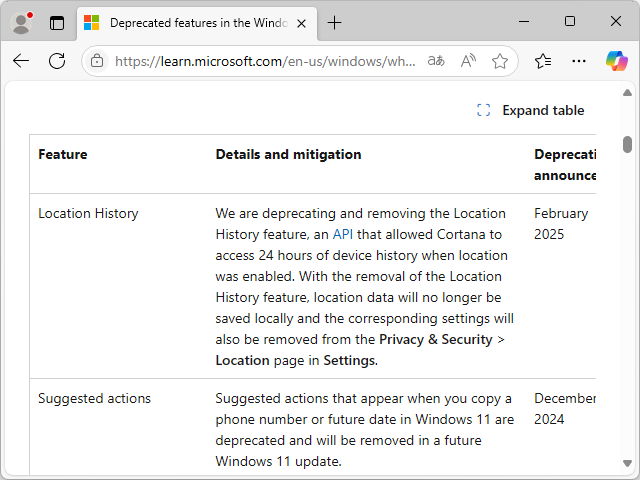This screenshot has height=480, width=640.
Task: Refresh the current page
Action: [57, 61]
